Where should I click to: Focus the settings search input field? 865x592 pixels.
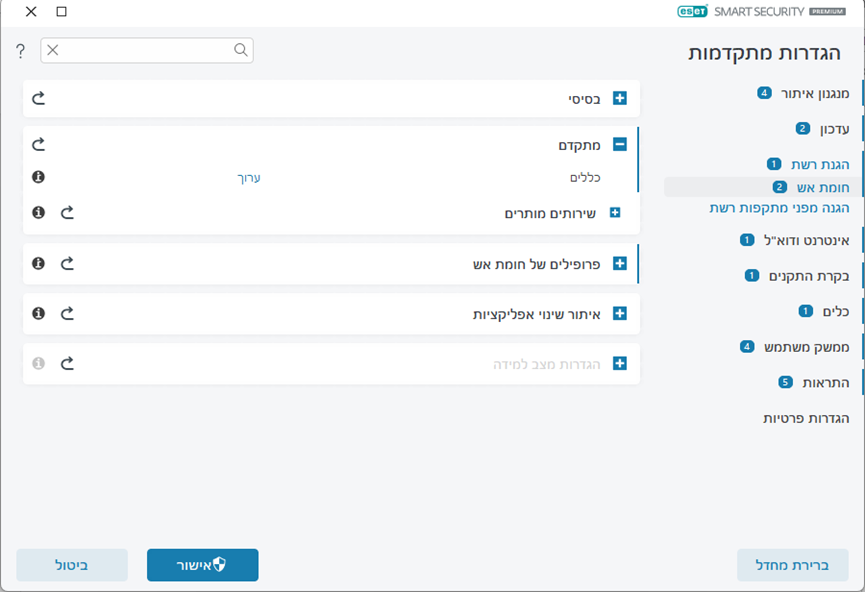point(147,50)
